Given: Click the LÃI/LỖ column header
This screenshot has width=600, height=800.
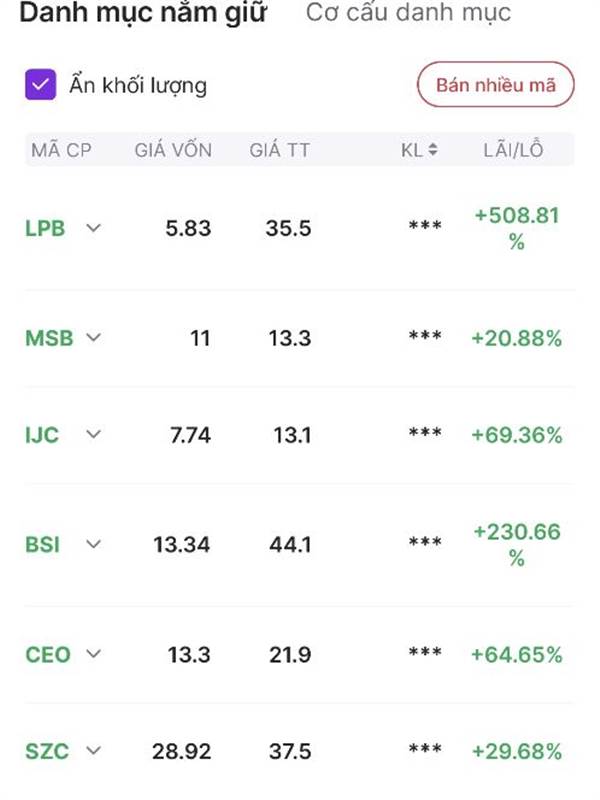Looking at the screenshot, I should 513,150.
